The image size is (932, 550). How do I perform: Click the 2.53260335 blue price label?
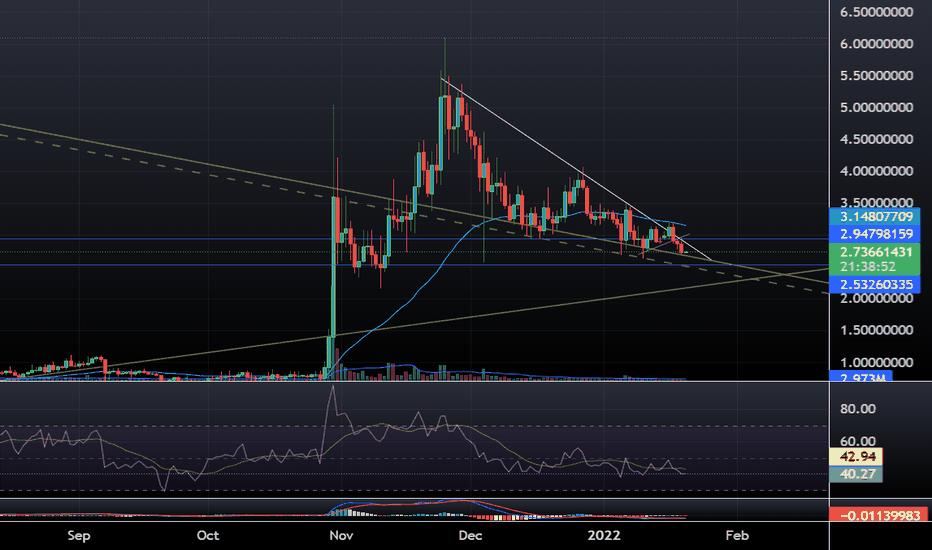tap(874, 284)
